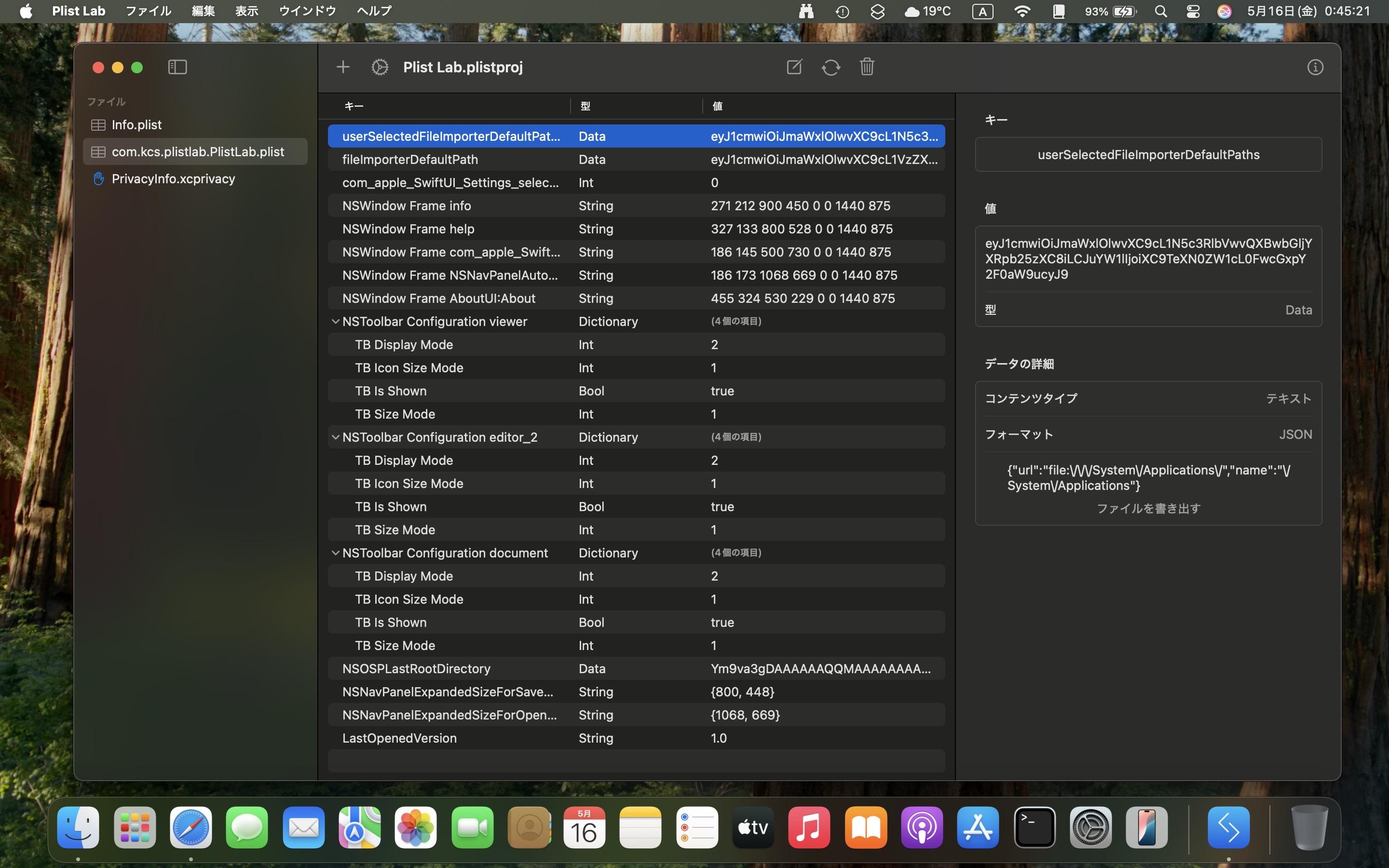
Task: Open the ヘルプ menu
Action: 374,11
